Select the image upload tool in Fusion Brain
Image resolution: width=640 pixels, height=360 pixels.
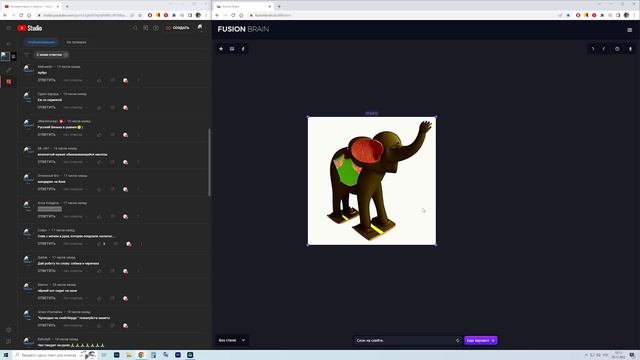232,49
